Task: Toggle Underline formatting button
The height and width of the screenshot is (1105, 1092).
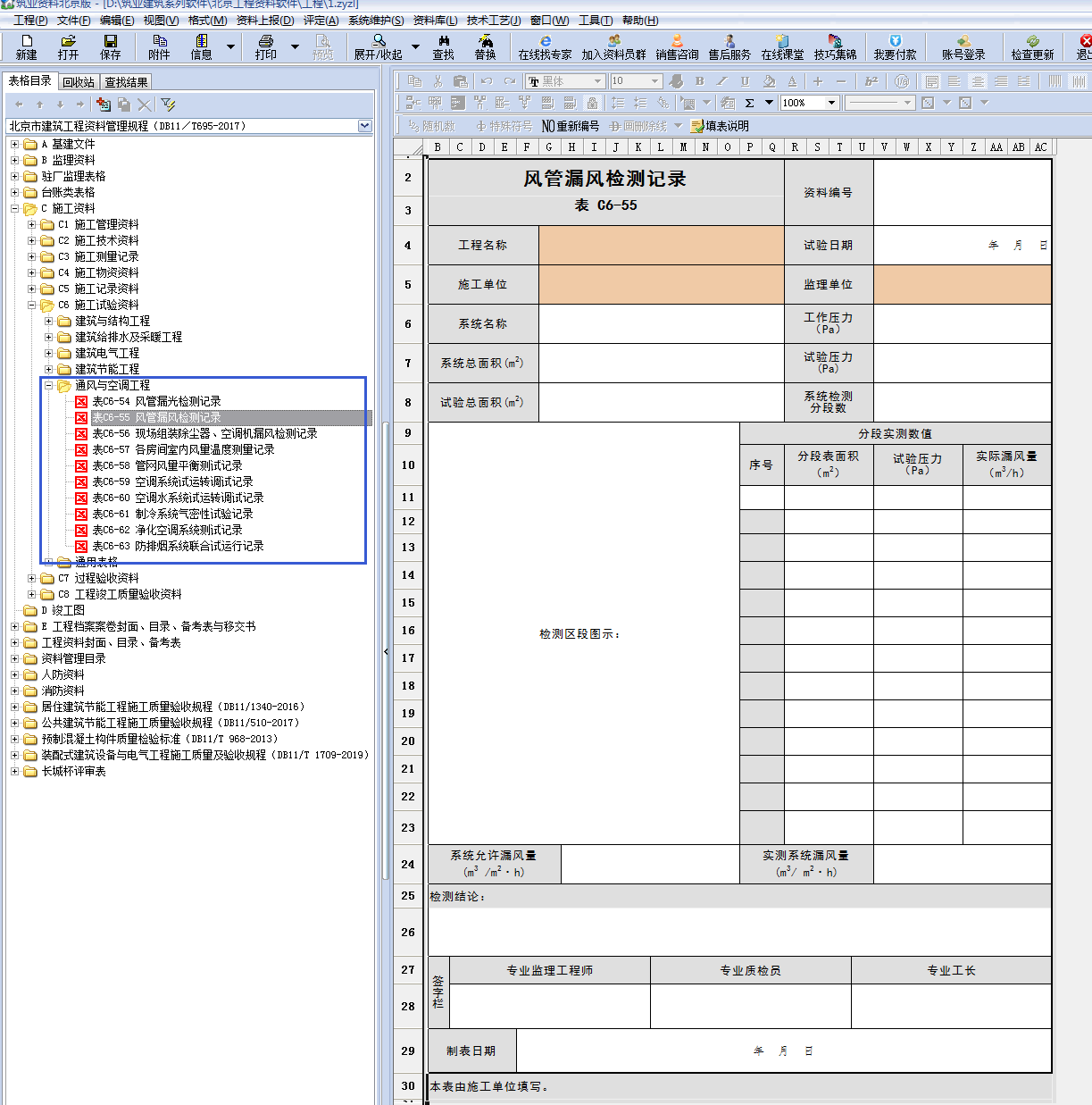Action: 745,81
